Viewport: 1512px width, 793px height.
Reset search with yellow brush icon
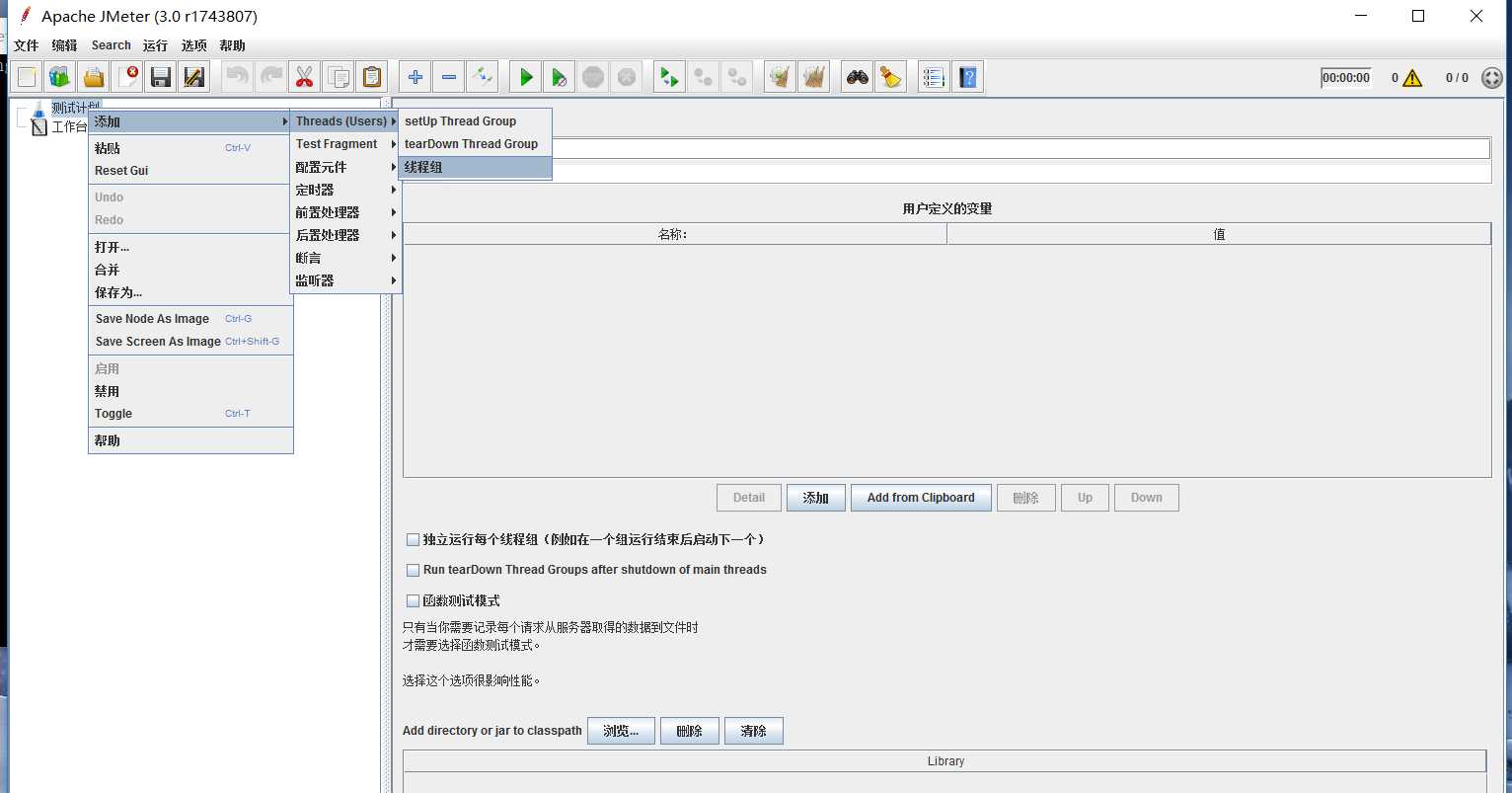[x=891, y=77]
